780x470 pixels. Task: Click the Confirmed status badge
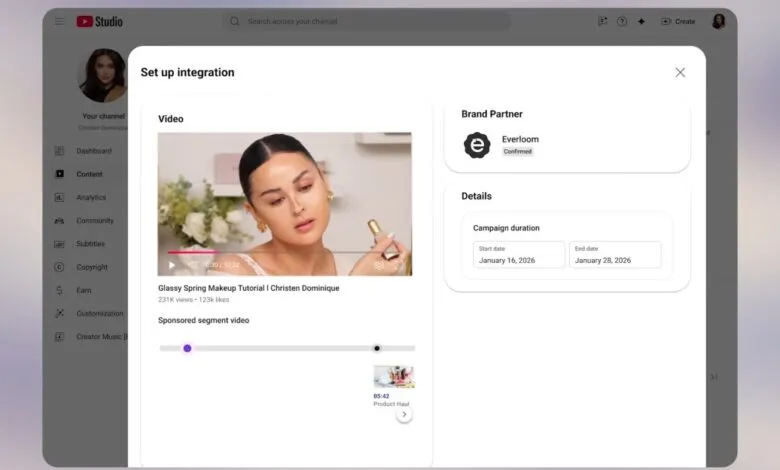[517, 151]
